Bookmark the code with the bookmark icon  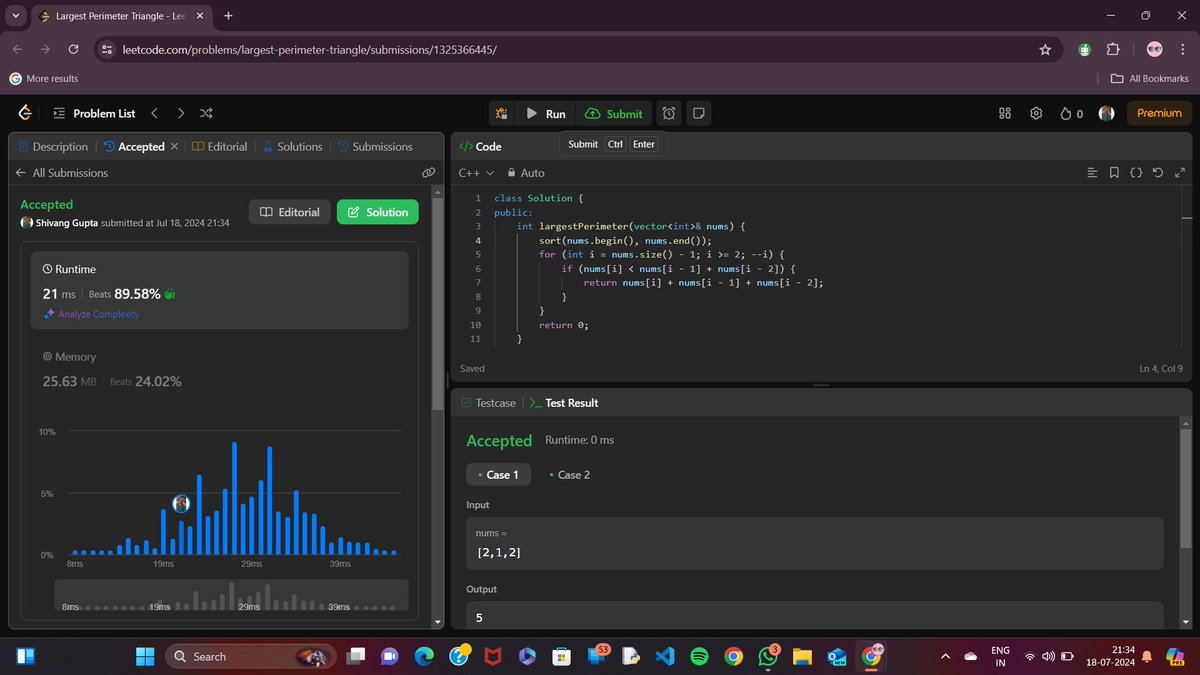click(1114, 173)
